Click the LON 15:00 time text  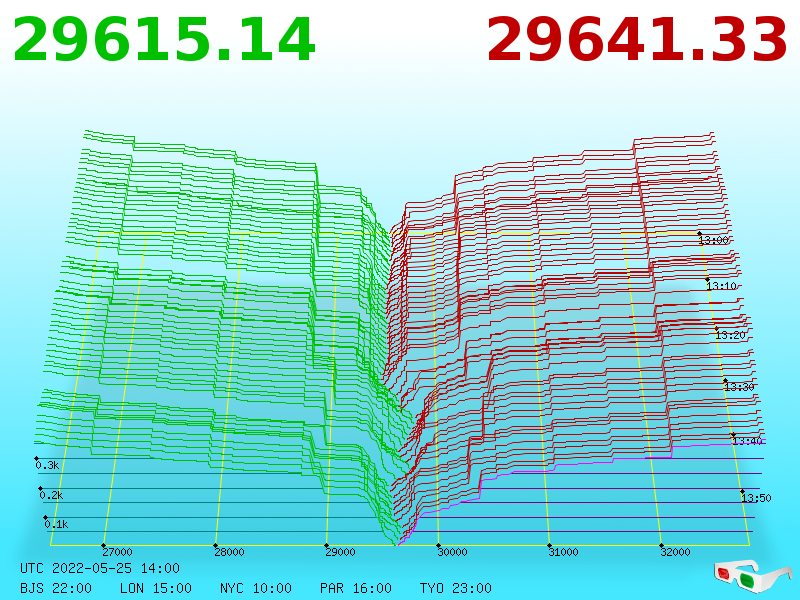coord(156,588)
